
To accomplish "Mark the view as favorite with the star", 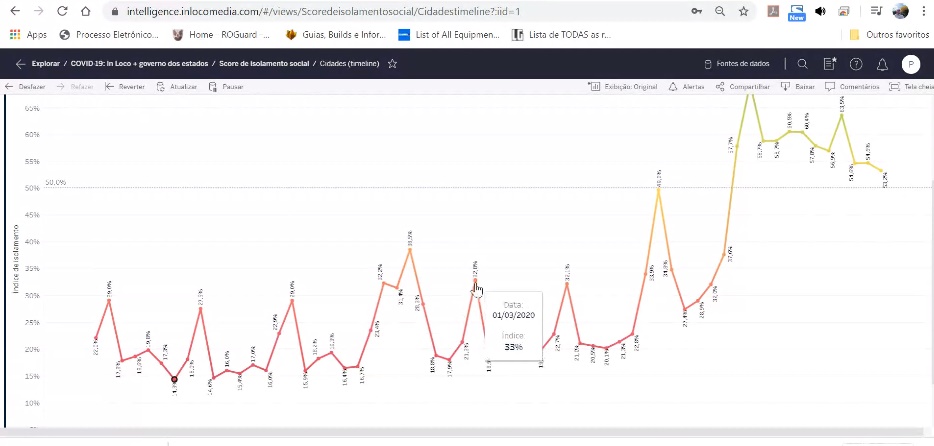I will point(392,64).
